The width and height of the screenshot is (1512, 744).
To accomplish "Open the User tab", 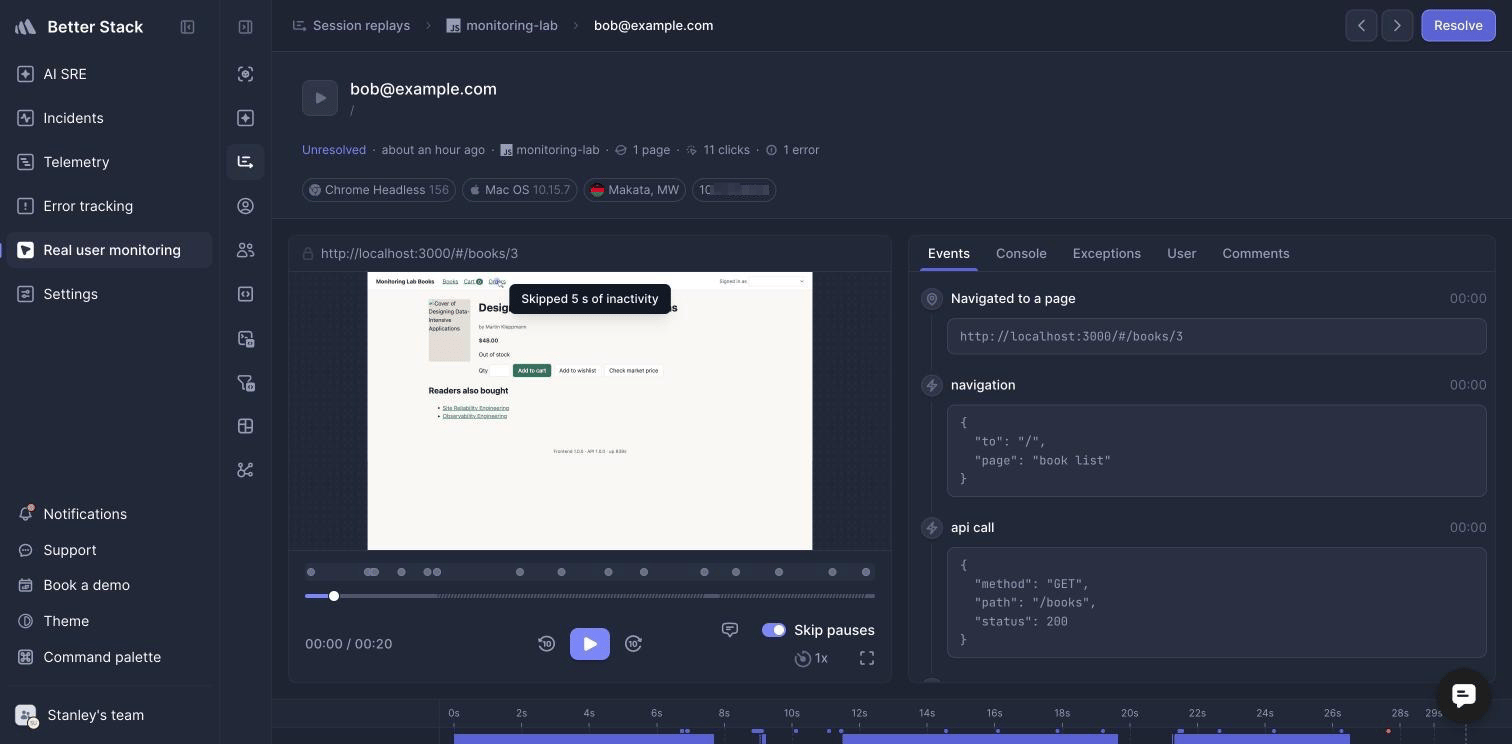I will (x=1181, y=253).
